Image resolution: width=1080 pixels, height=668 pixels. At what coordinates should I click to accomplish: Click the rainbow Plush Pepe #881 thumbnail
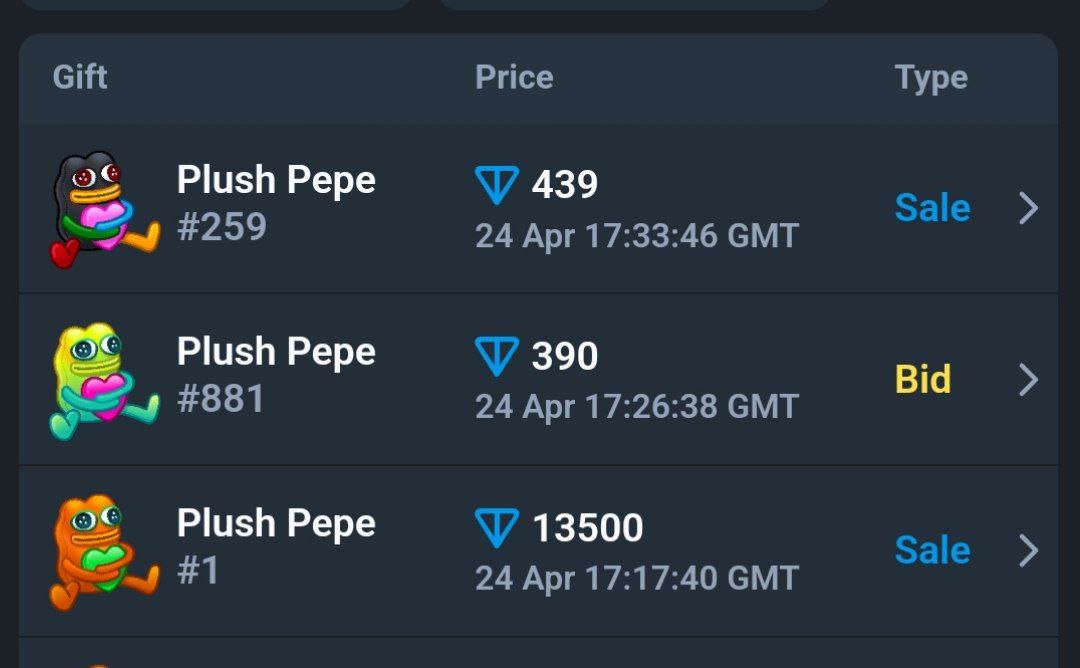[104, 381]
